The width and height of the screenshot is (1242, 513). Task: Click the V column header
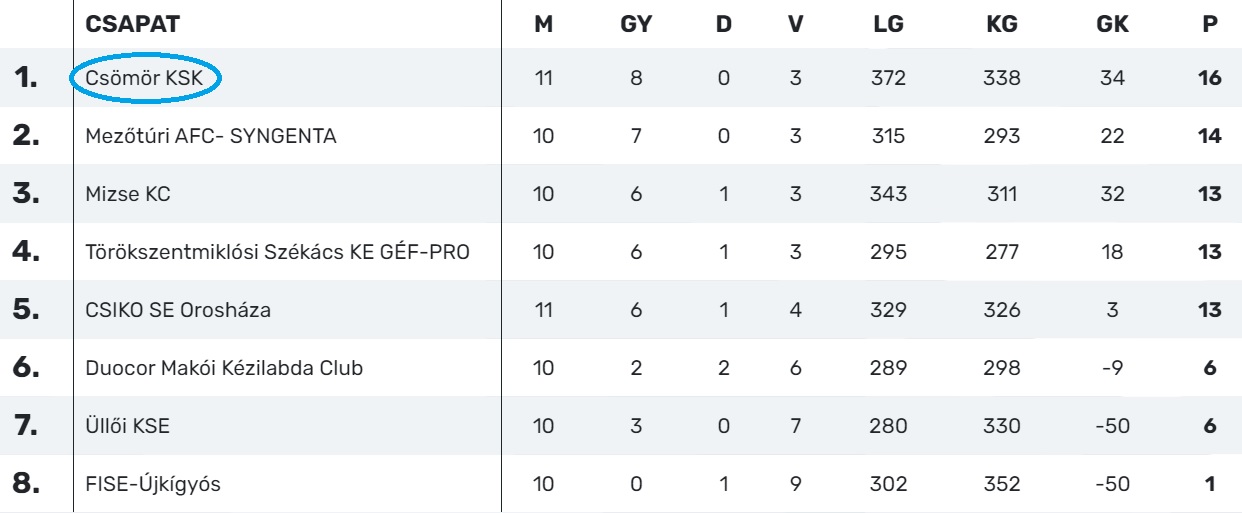pos(796,25)
